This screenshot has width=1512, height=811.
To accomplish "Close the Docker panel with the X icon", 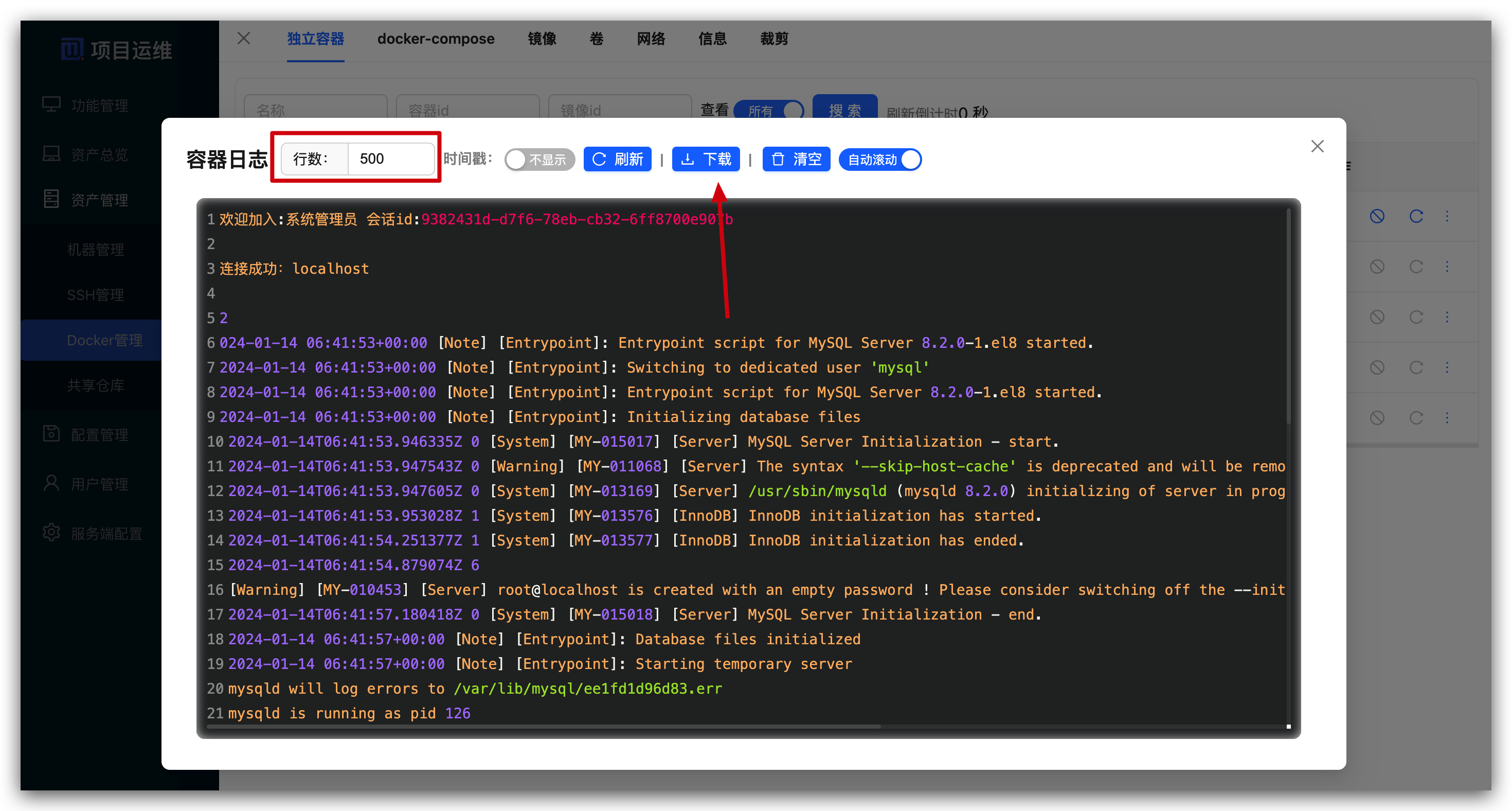I will pyautogui.click(x=244, y=39).
